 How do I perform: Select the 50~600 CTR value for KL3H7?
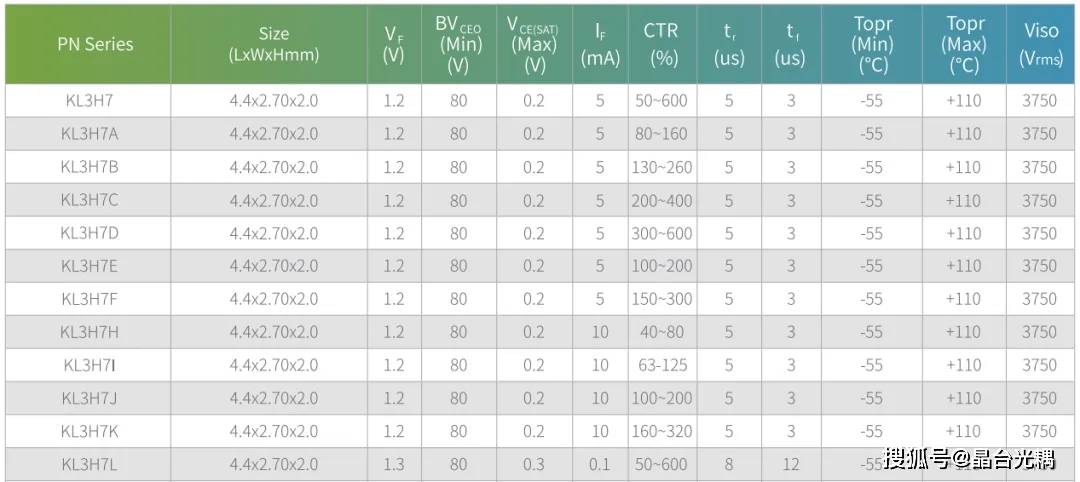[662, 101]
